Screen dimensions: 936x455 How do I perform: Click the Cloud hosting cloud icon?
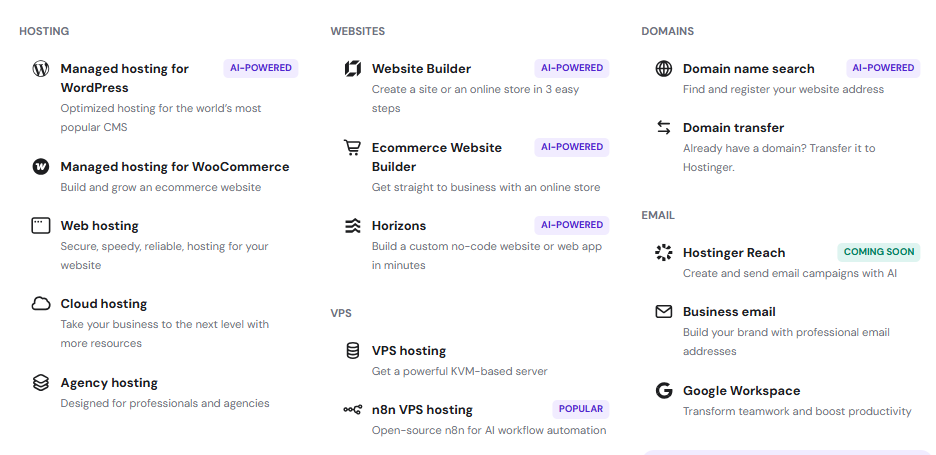[x=41, y=304]
